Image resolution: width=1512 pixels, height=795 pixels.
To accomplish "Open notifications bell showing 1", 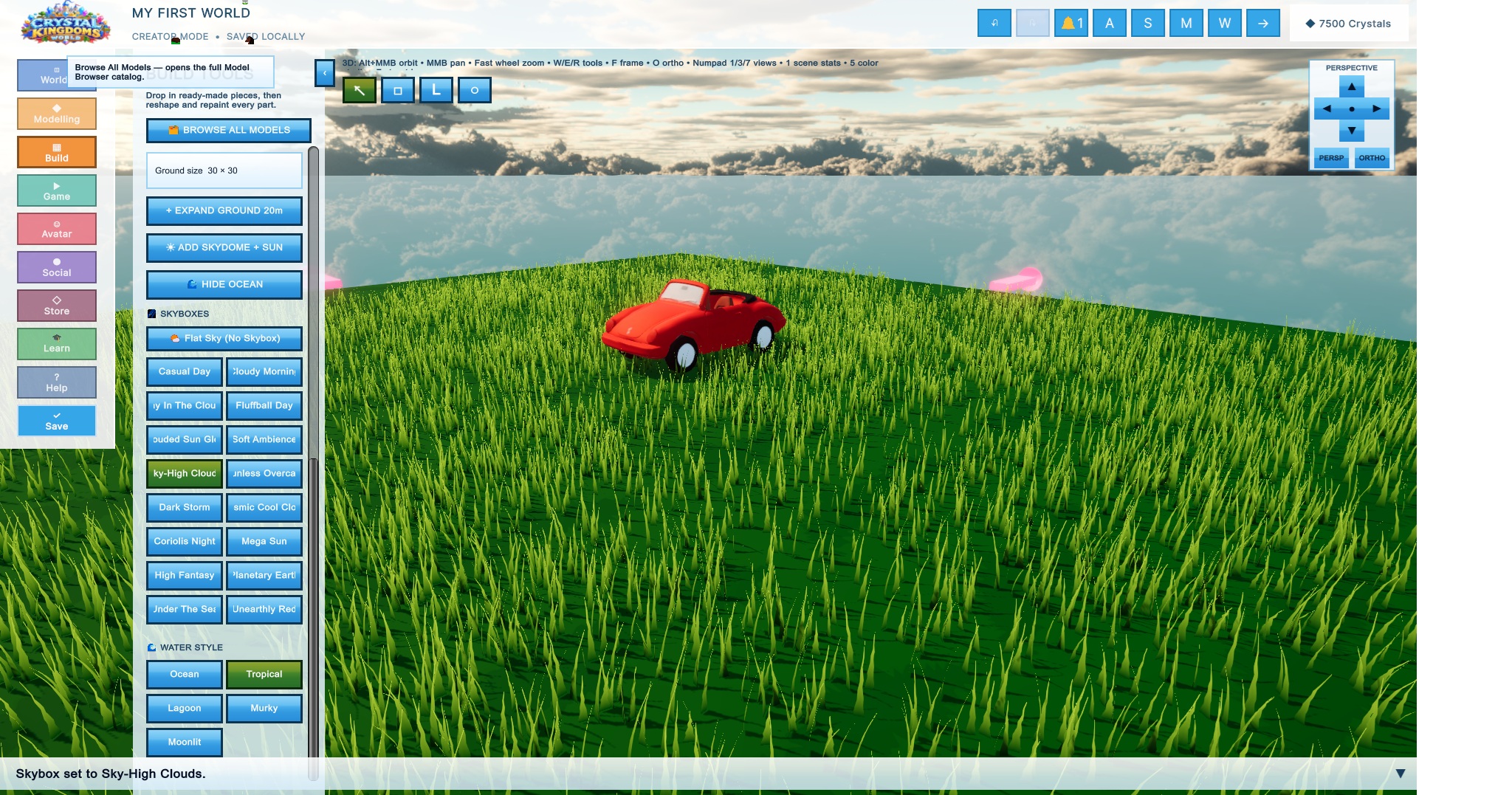I will click(1071, 23).
